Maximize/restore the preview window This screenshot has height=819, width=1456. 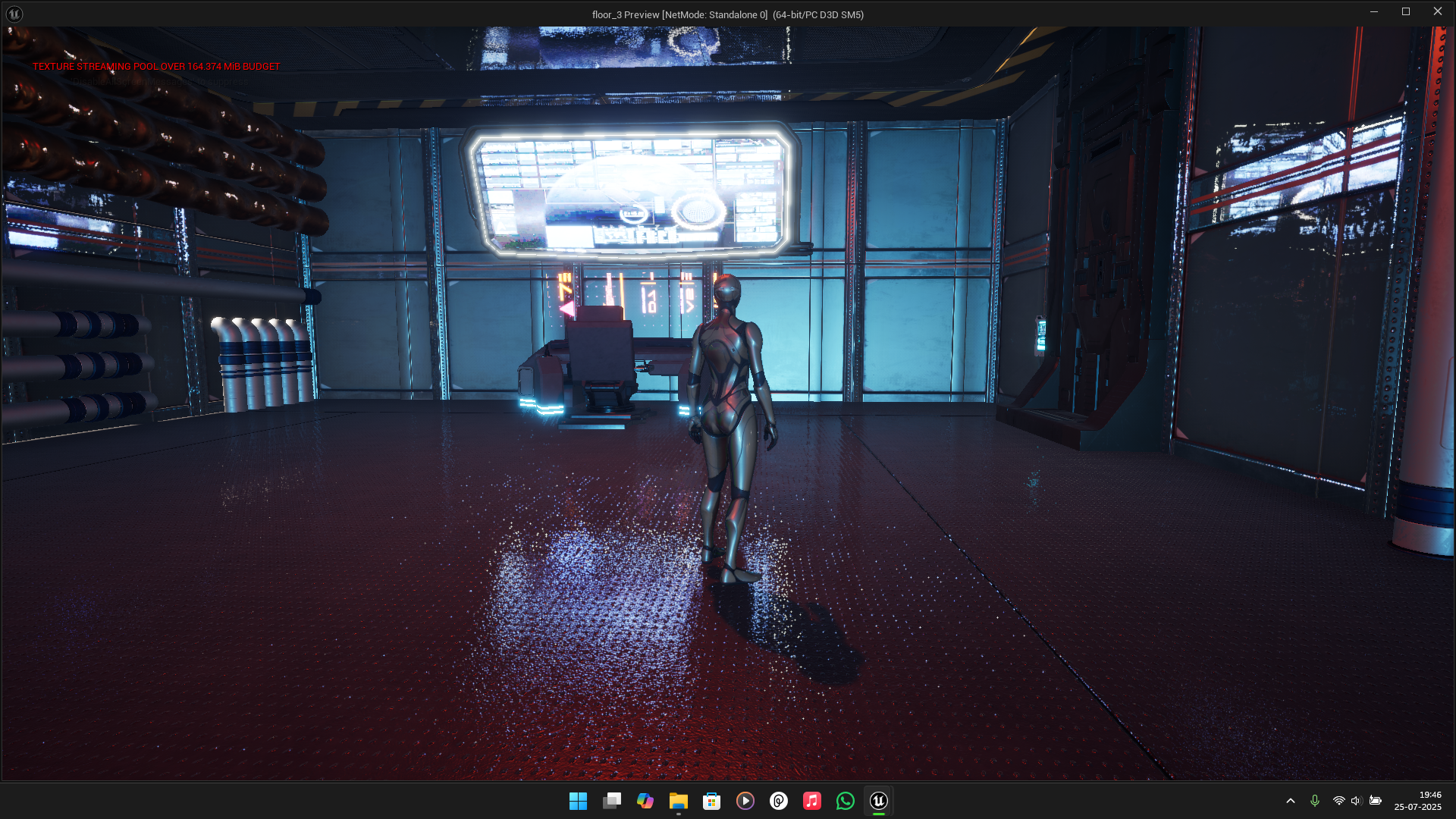[x=1405, y=12]
